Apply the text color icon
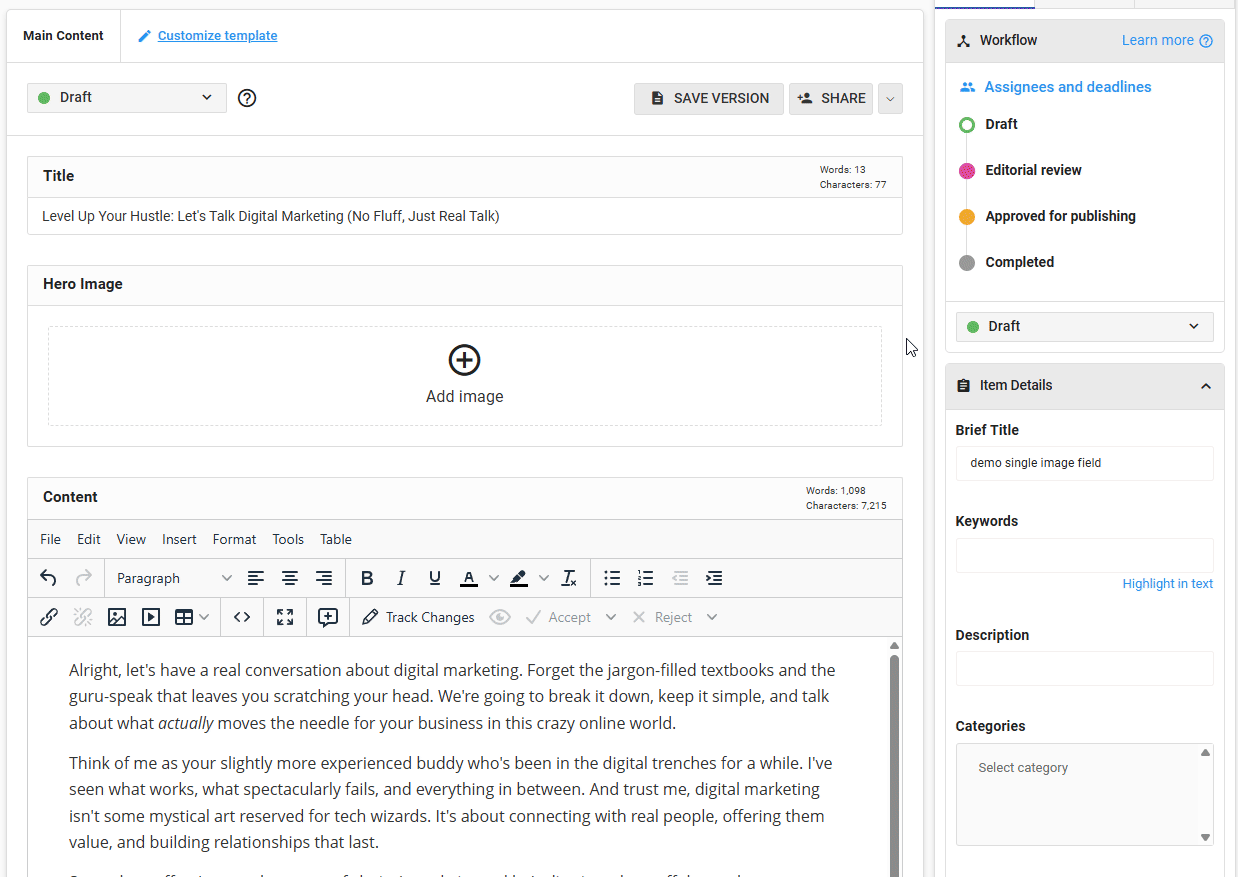 point(469,578)
